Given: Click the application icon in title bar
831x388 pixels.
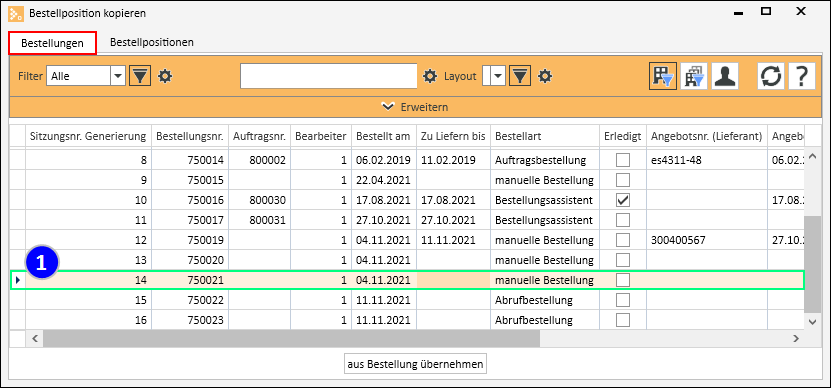Looking at the screenshot, I should pyautogui.click(x=16, y=13).
